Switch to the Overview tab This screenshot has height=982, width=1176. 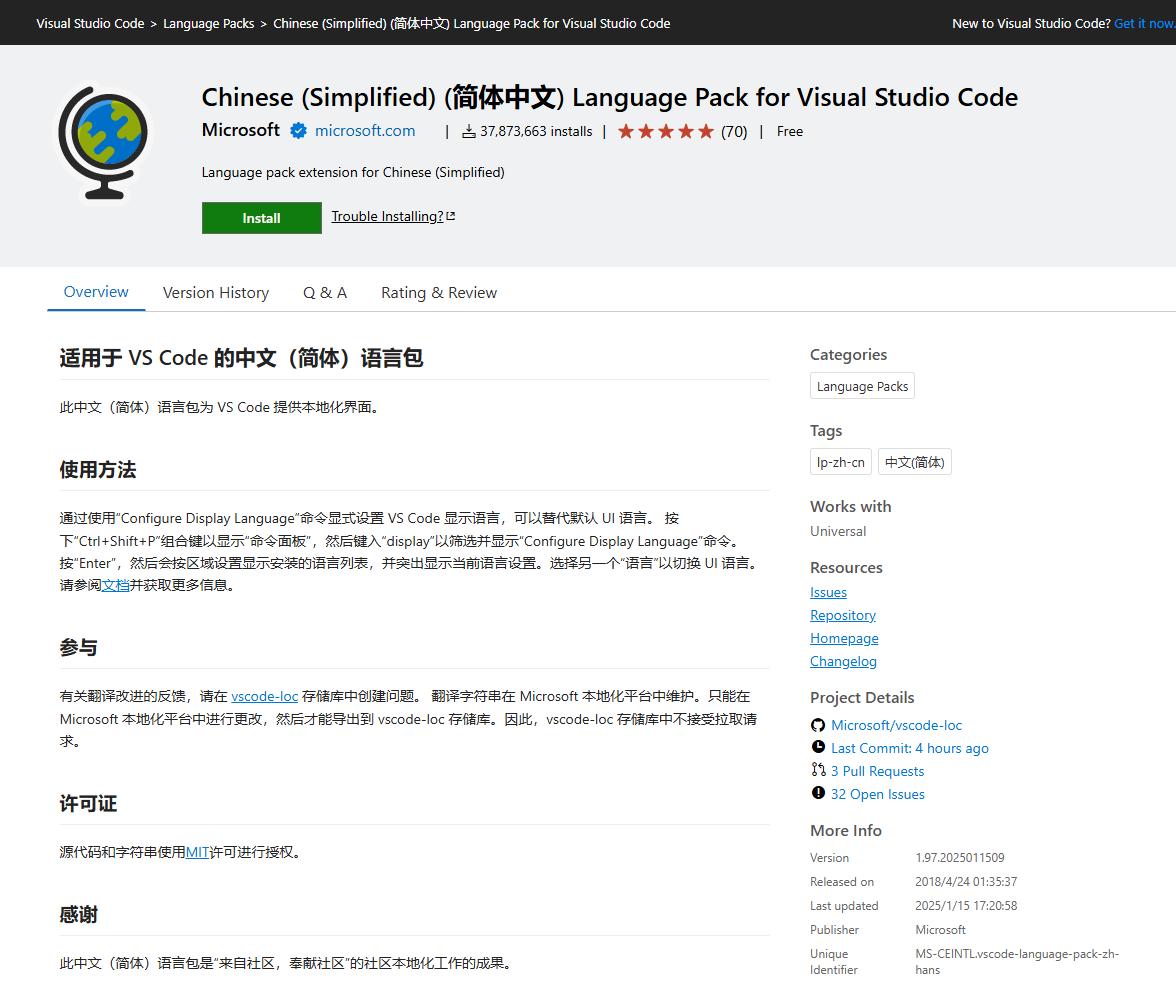(96, 292)
